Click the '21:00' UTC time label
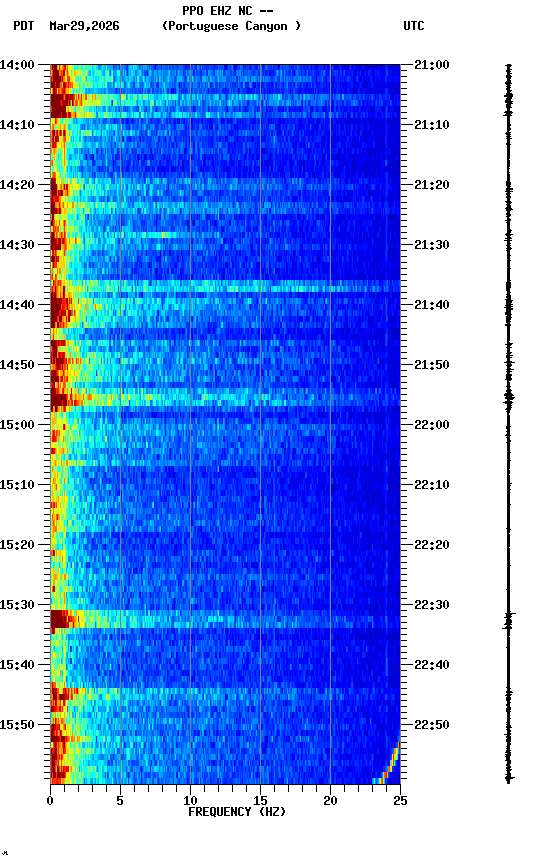Viewport: 552px width, 864px height. 432,65
